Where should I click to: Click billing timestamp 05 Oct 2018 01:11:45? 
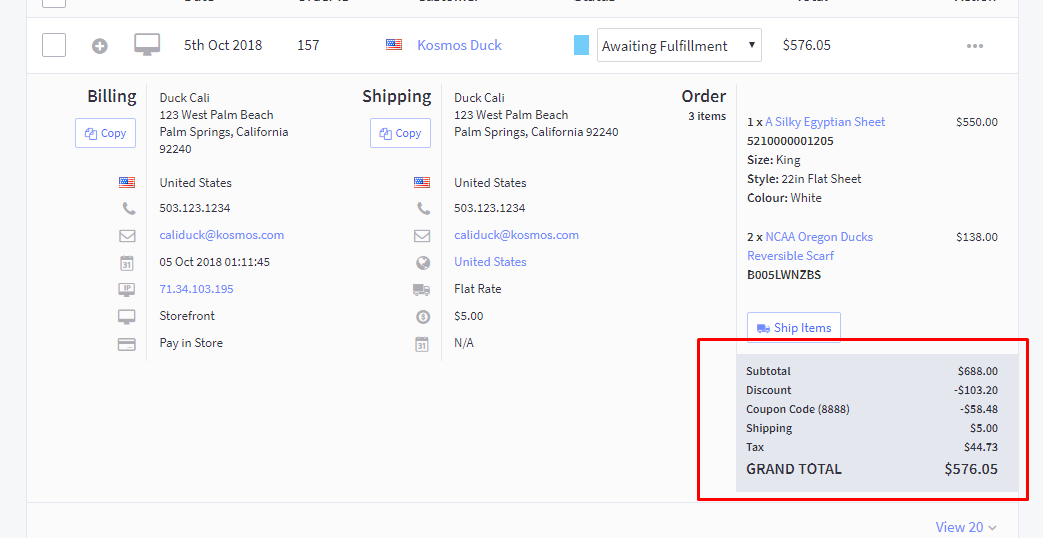click(x=215, y=262)
